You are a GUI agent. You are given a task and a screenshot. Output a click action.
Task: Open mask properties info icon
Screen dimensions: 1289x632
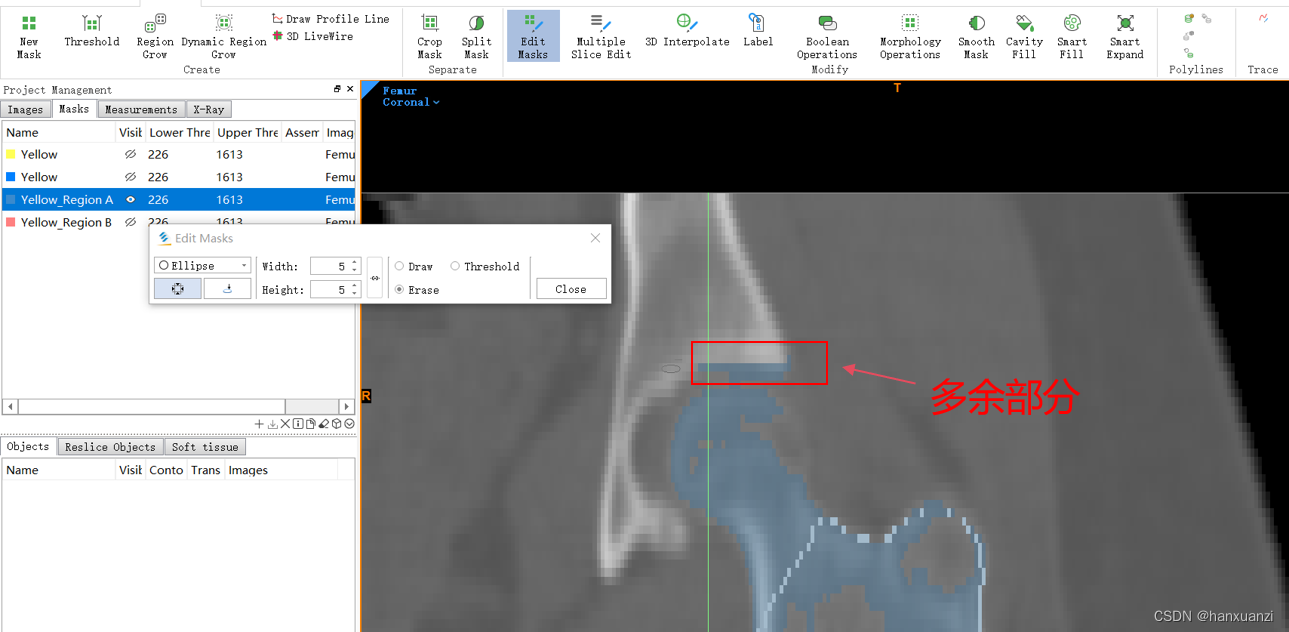tap(298, 424)
